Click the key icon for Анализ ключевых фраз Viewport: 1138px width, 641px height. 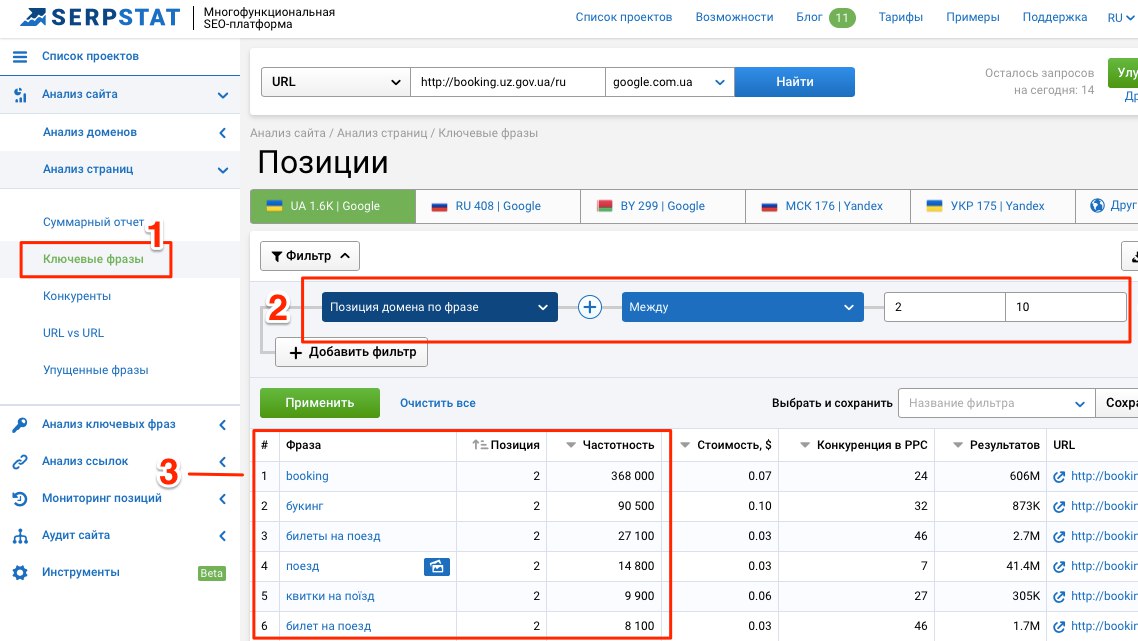20,425
